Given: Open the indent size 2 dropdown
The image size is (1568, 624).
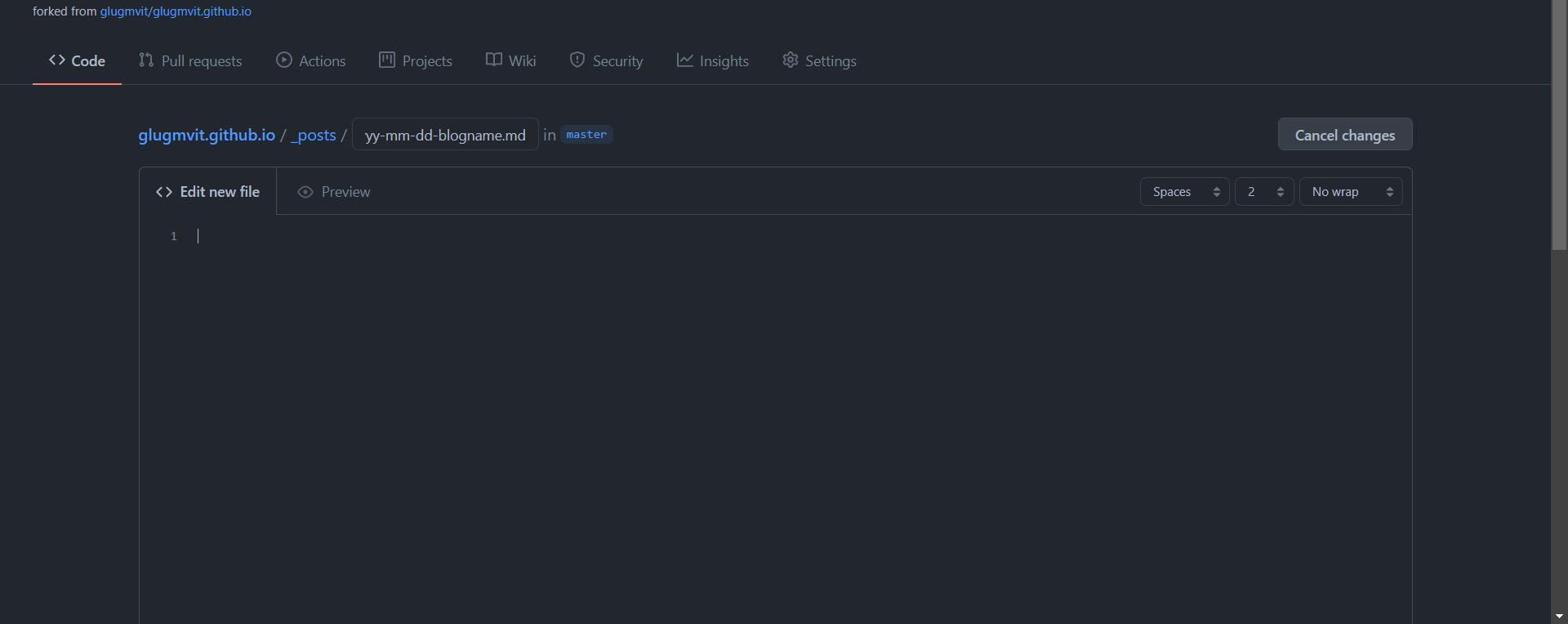Looking at the screenshot, I should coord(1263,192).
